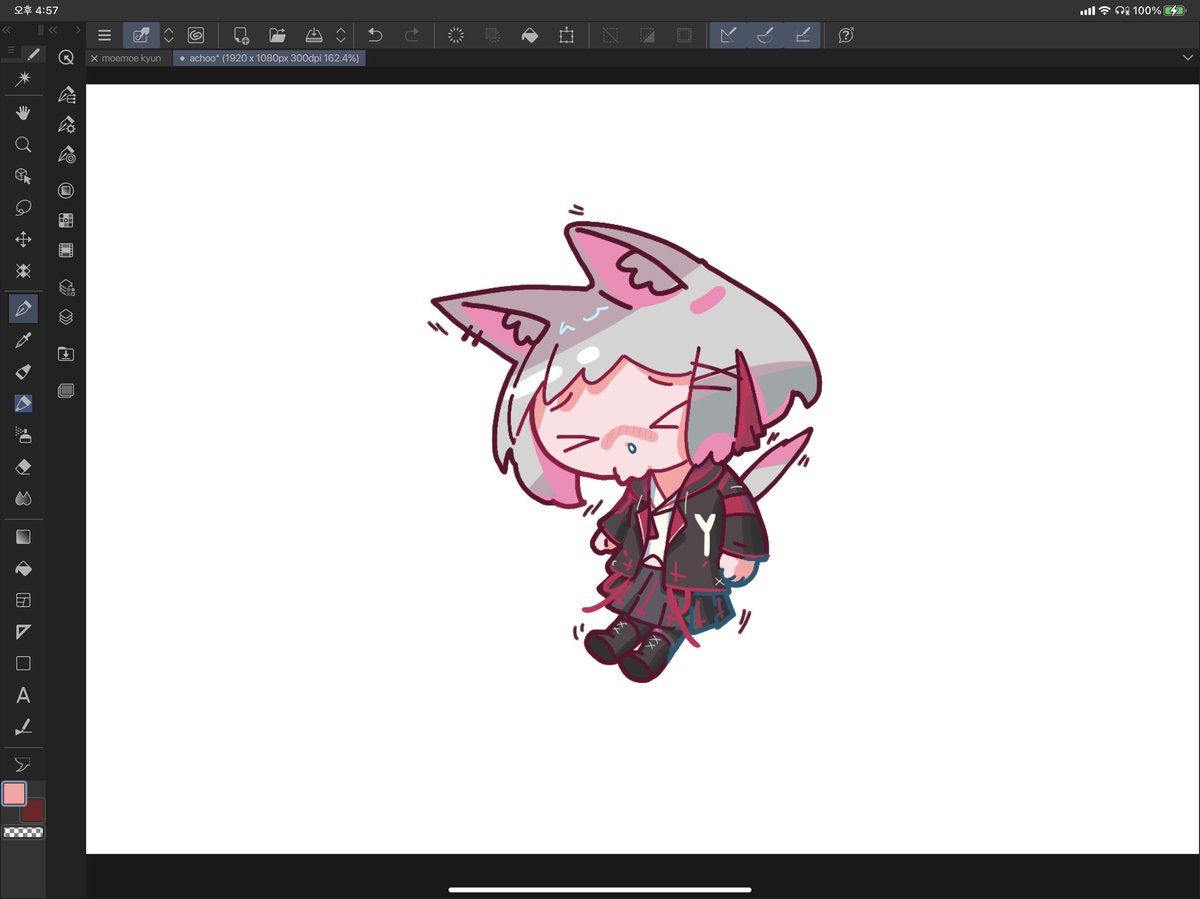Select the Gradient tool
1200x899 pixels.
click(x=23, y=537)
